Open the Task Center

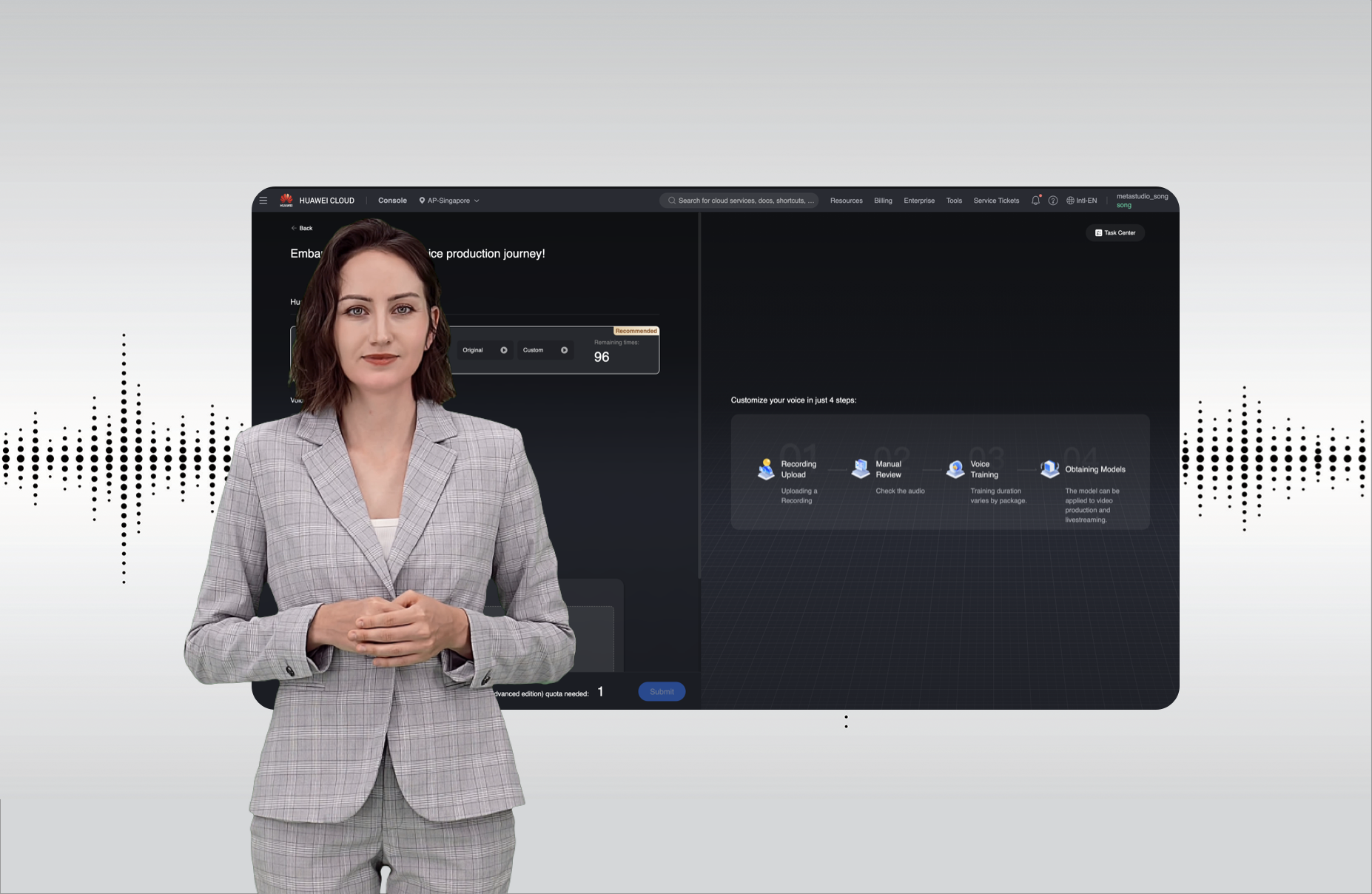(1114, 232)
